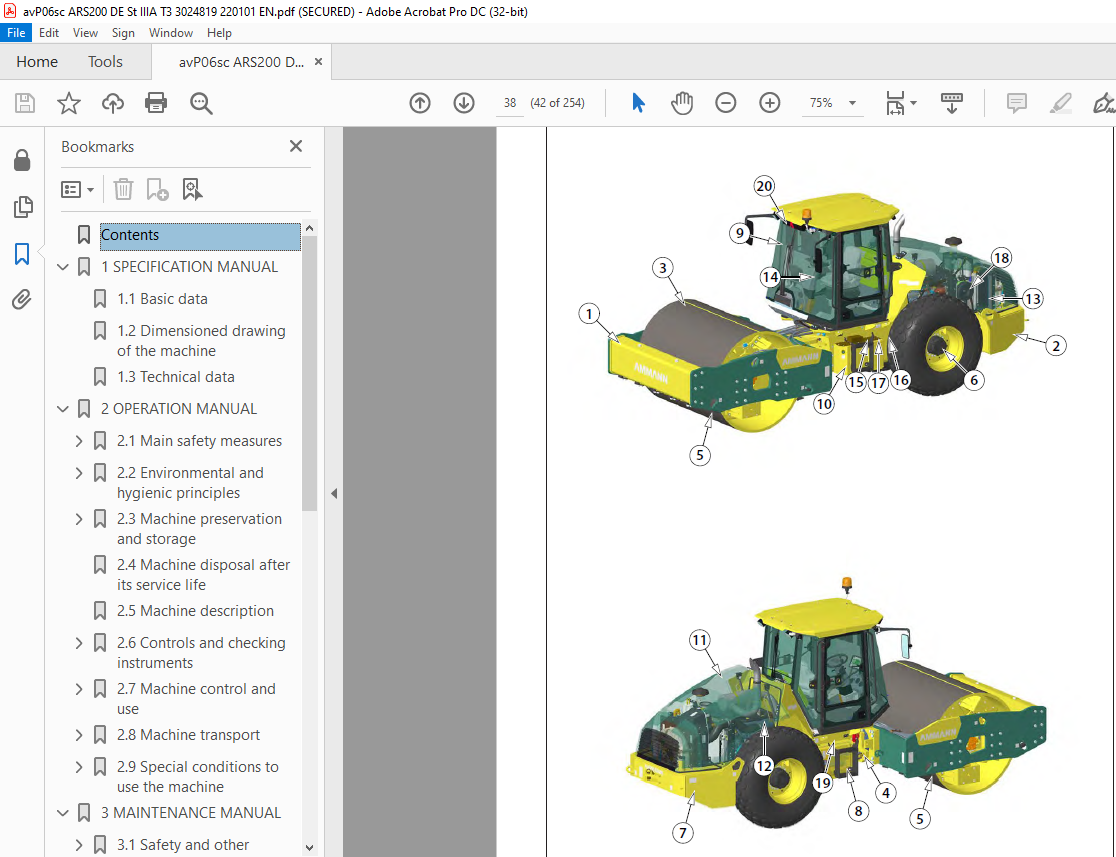The height and width of the screenshot is (857, 1116).
Task: Expand 2.8 Machine transport bookmark
Action: coord(79,735)
